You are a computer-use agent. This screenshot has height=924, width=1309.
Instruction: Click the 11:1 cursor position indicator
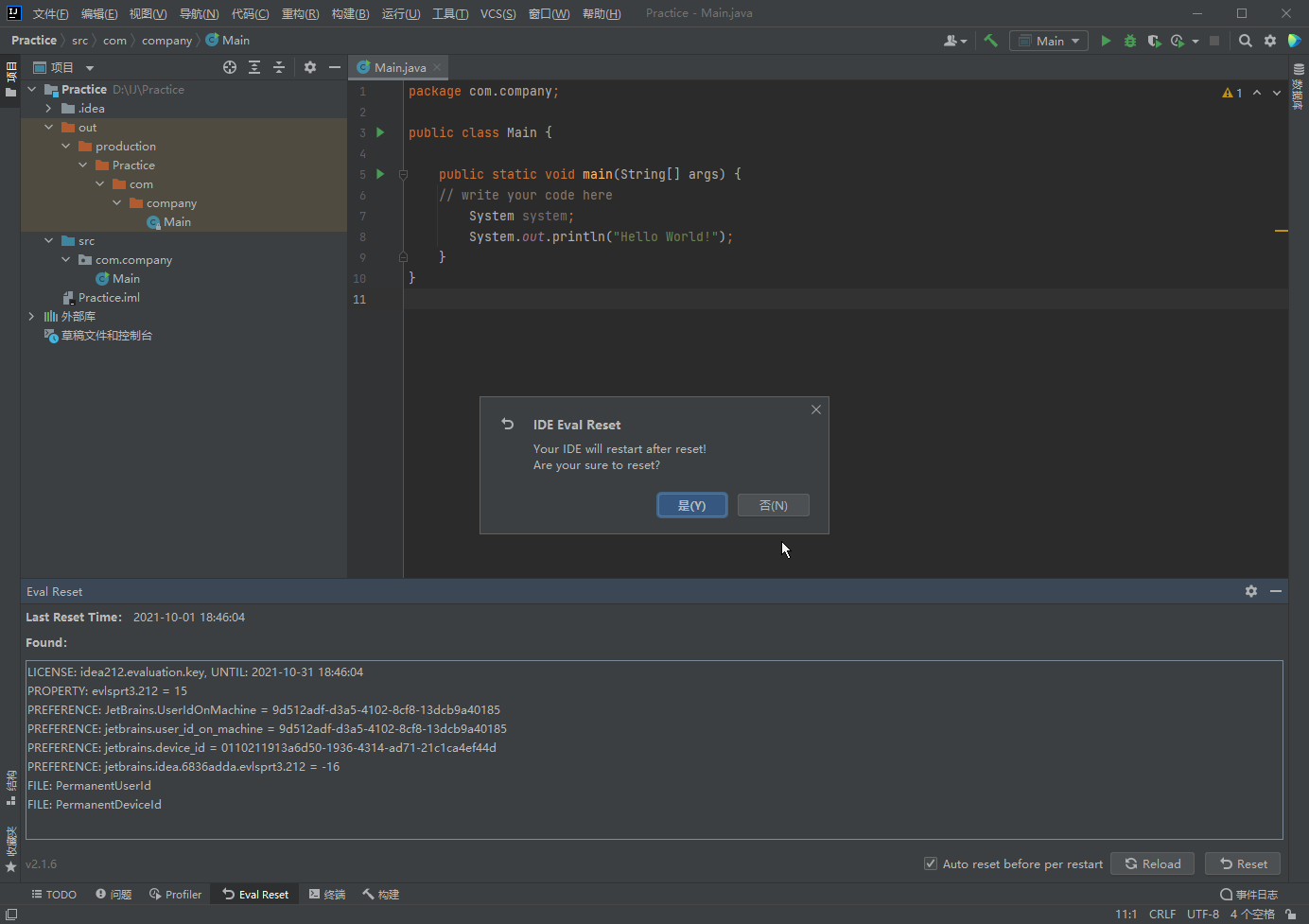tap(1126, 915)
